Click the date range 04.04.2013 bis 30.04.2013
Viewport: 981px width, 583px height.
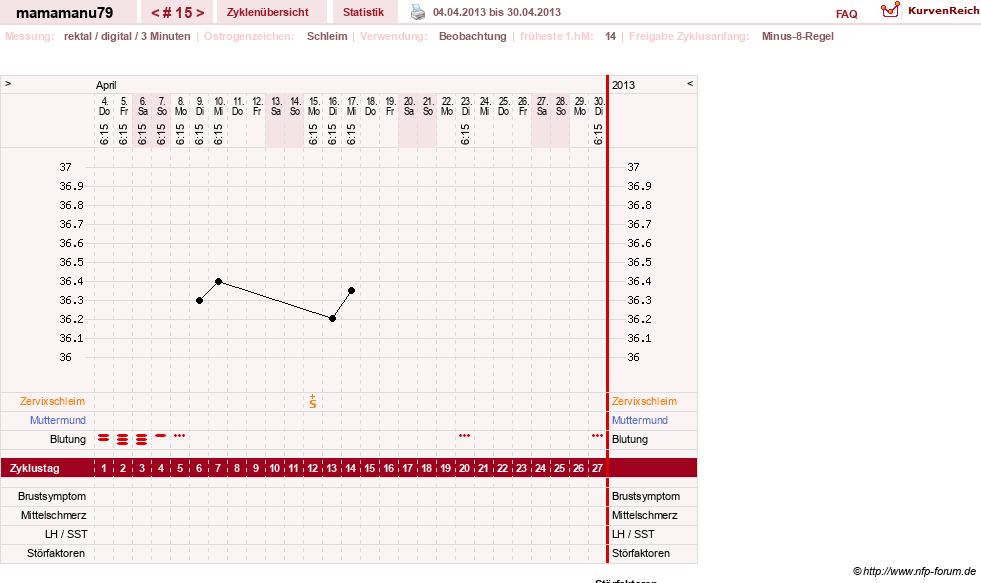tap(497, 12)
